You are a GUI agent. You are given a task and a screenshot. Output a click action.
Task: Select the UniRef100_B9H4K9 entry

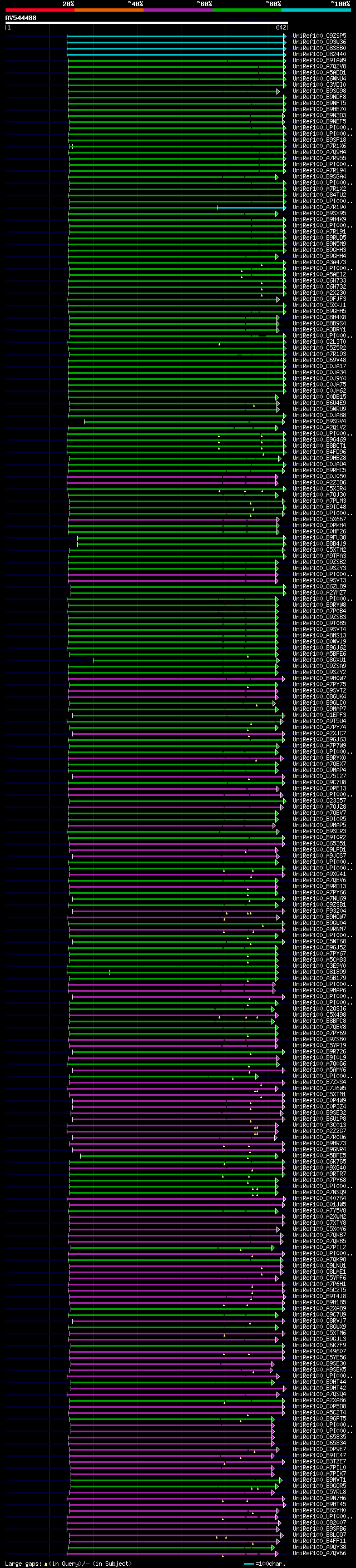pos(319,220)
